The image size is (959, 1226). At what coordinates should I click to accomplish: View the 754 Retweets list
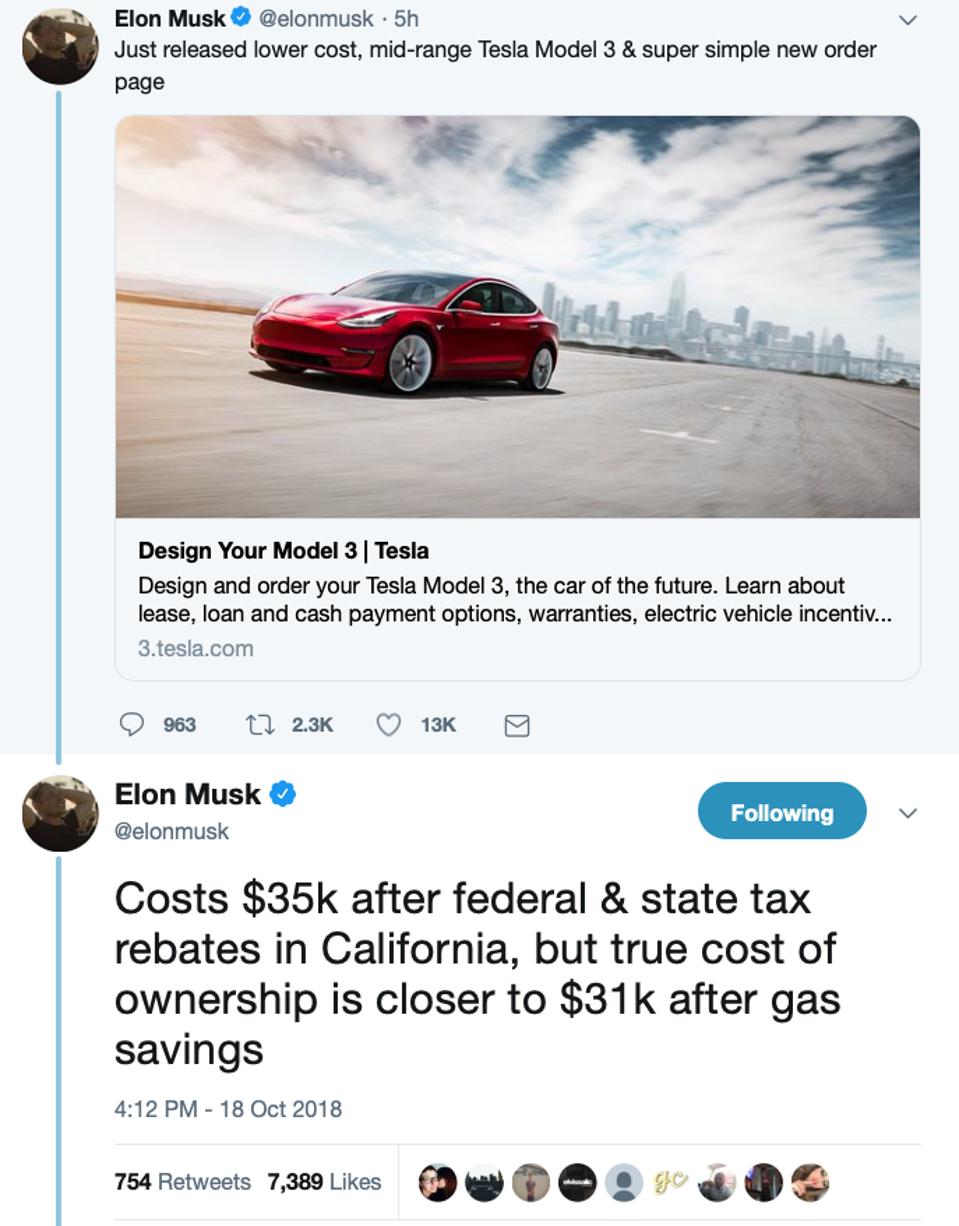[182, 1182]
